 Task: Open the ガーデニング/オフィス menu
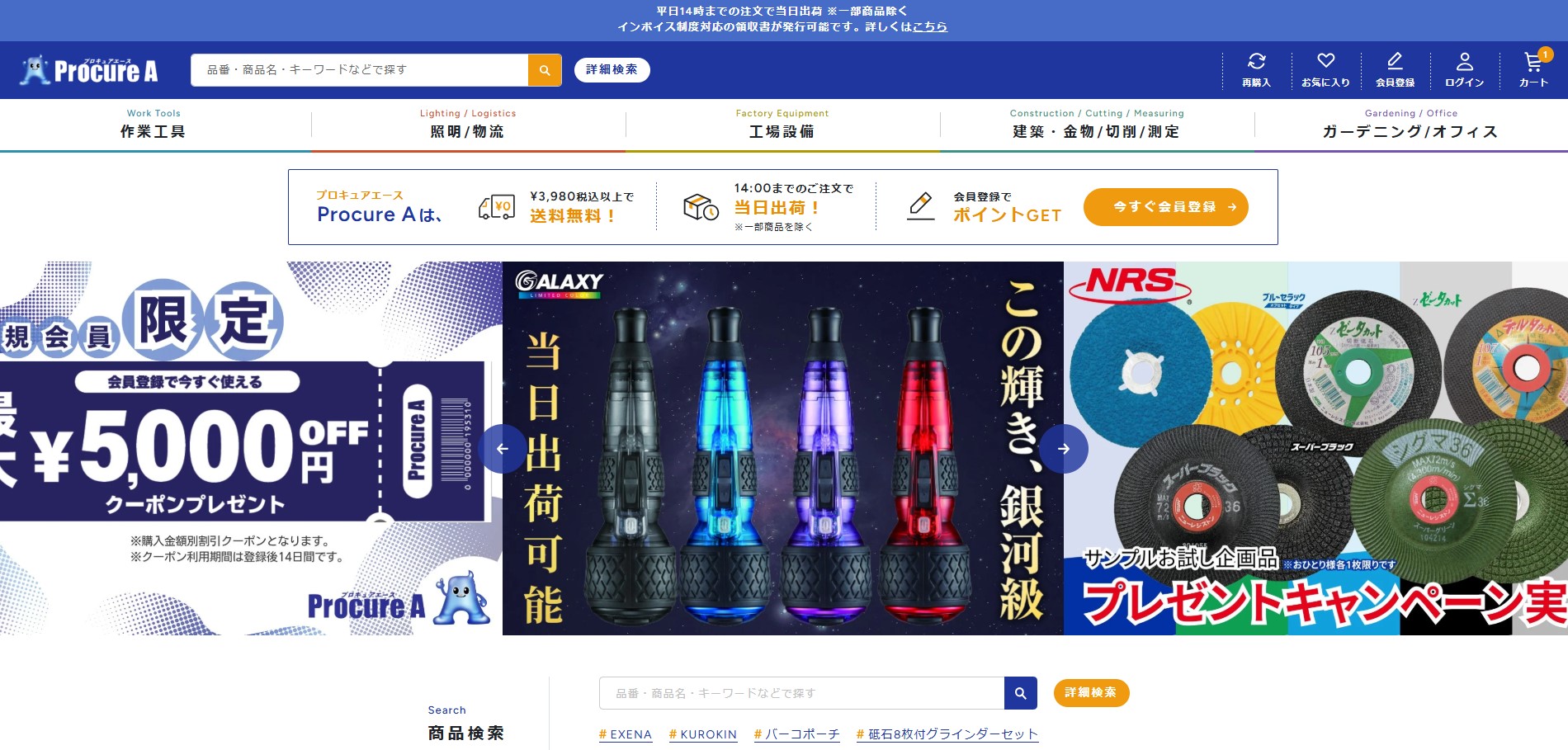click(1410, 125)
